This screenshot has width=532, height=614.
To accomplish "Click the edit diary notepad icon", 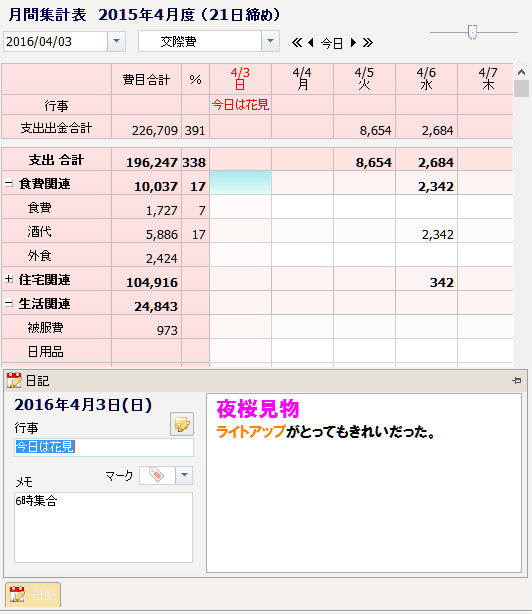I will 182,424.
